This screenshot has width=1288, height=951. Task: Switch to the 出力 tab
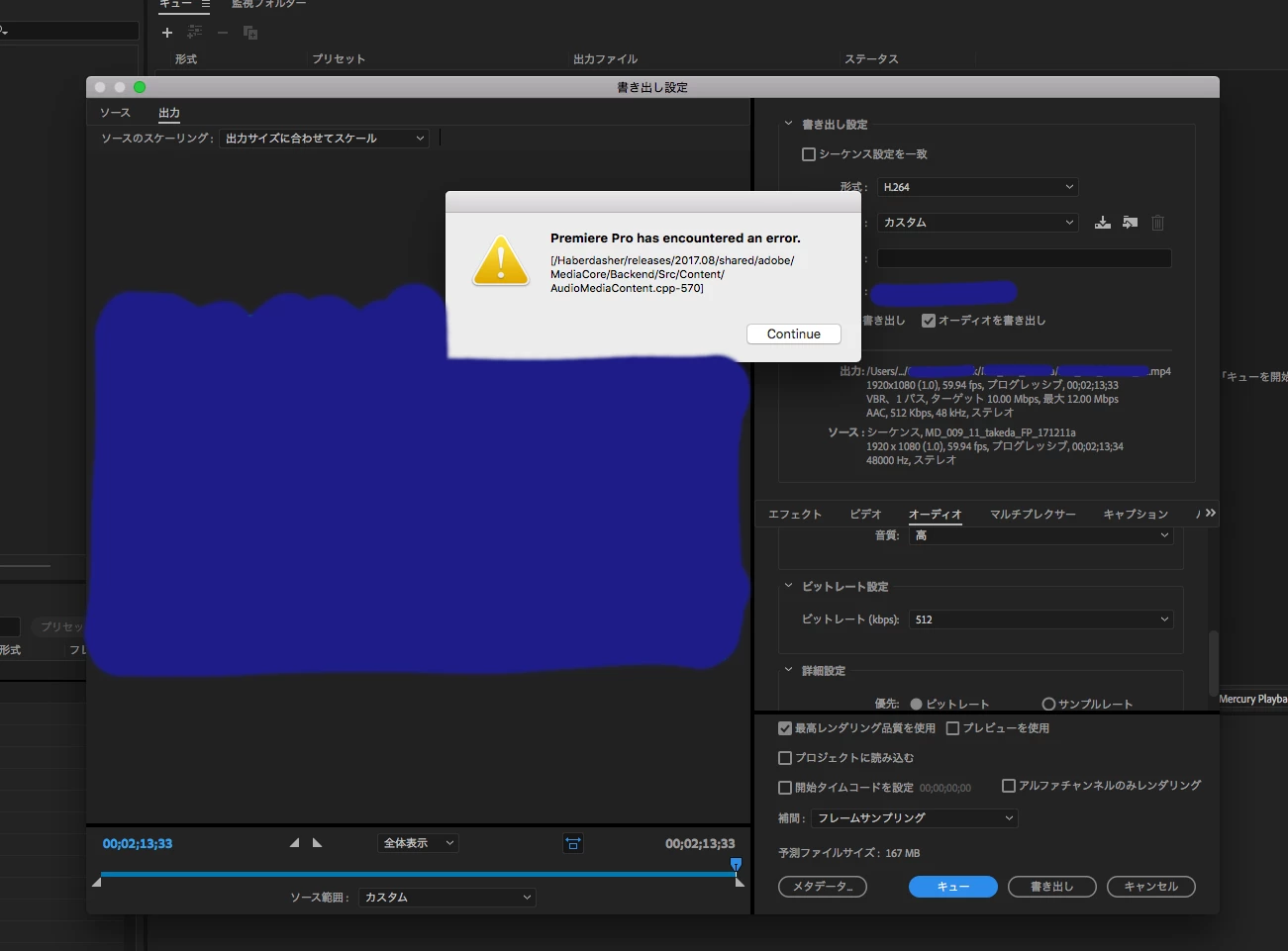(169, 113)
